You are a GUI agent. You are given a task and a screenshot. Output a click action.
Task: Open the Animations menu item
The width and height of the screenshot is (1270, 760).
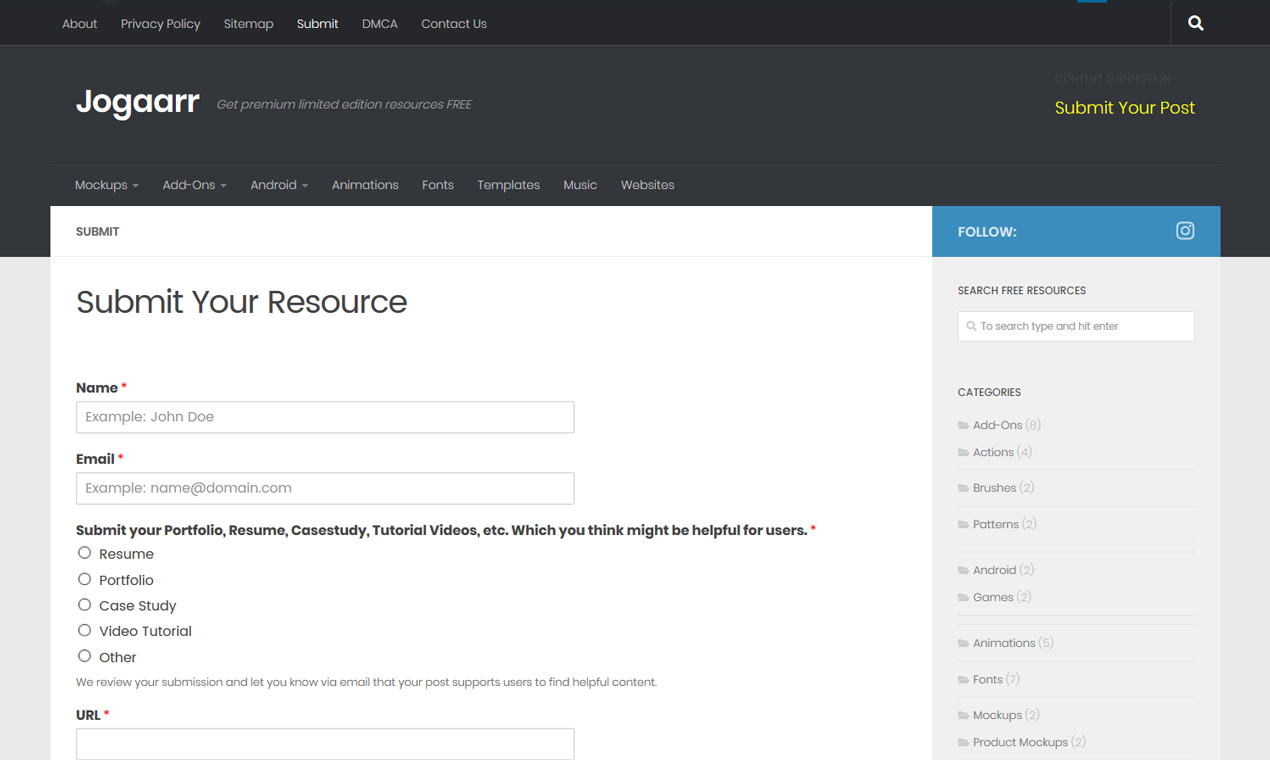365,185
